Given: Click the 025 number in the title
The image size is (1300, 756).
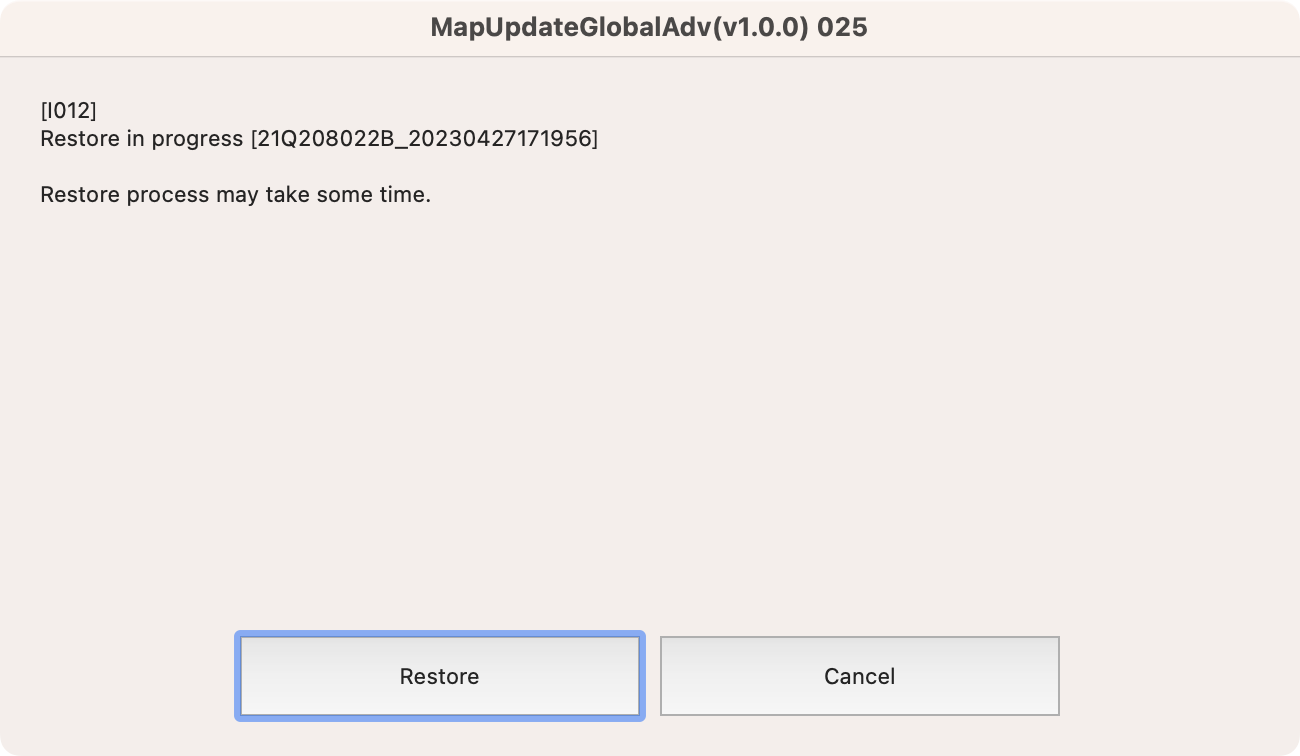Looking at the screenshot, I should pyautogui.click(x=842, y=27).
